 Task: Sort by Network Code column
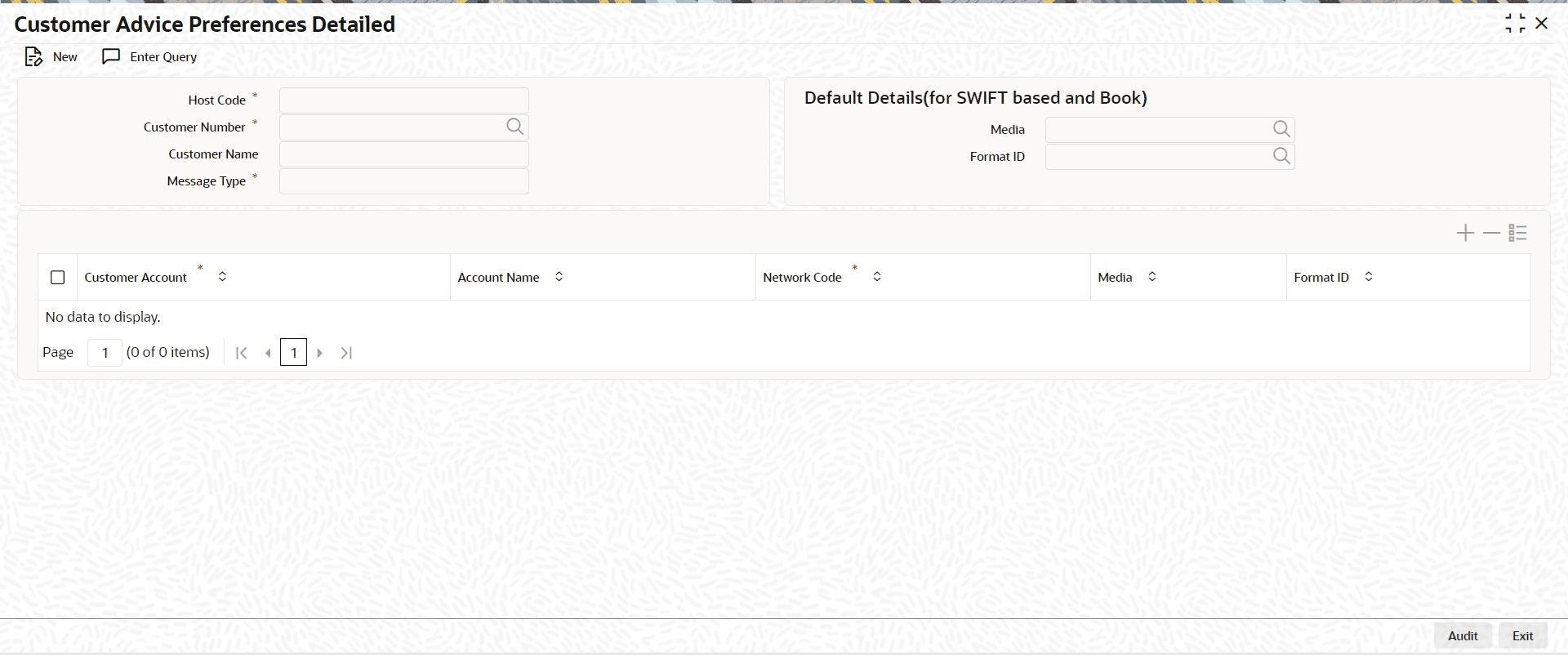tap(877, 277)
